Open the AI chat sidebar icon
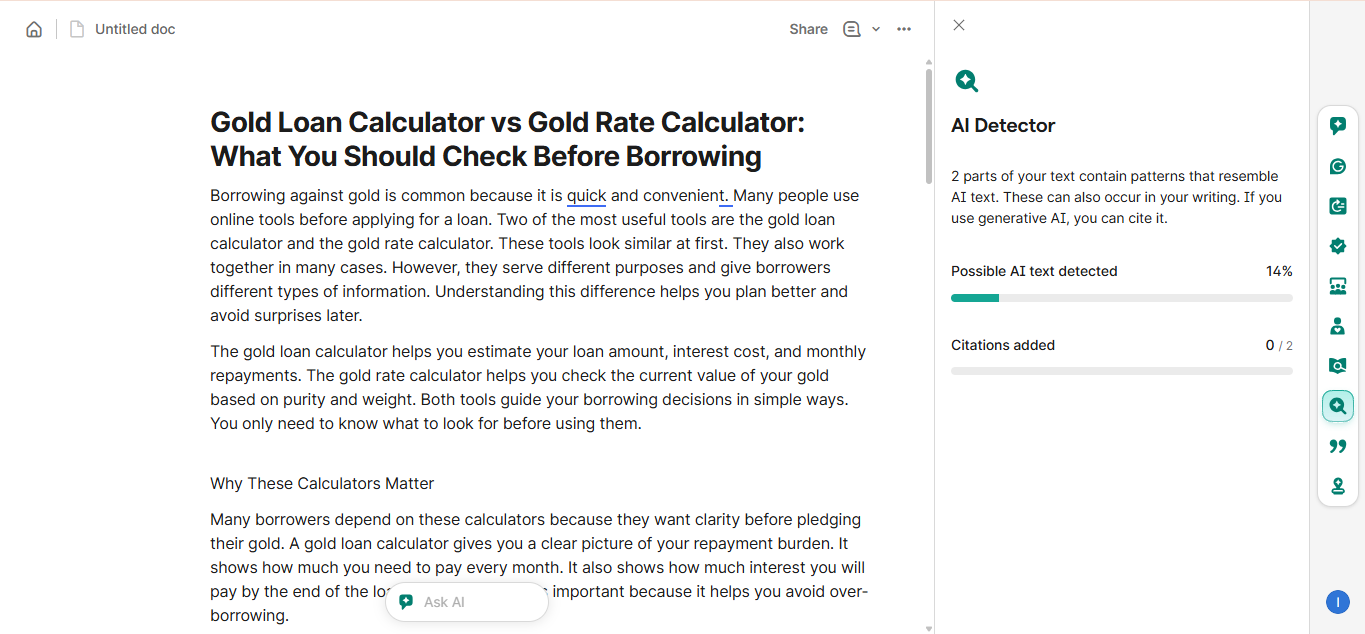The height and width of the screenshot is (634, 1365). [x=1338, y=126]
